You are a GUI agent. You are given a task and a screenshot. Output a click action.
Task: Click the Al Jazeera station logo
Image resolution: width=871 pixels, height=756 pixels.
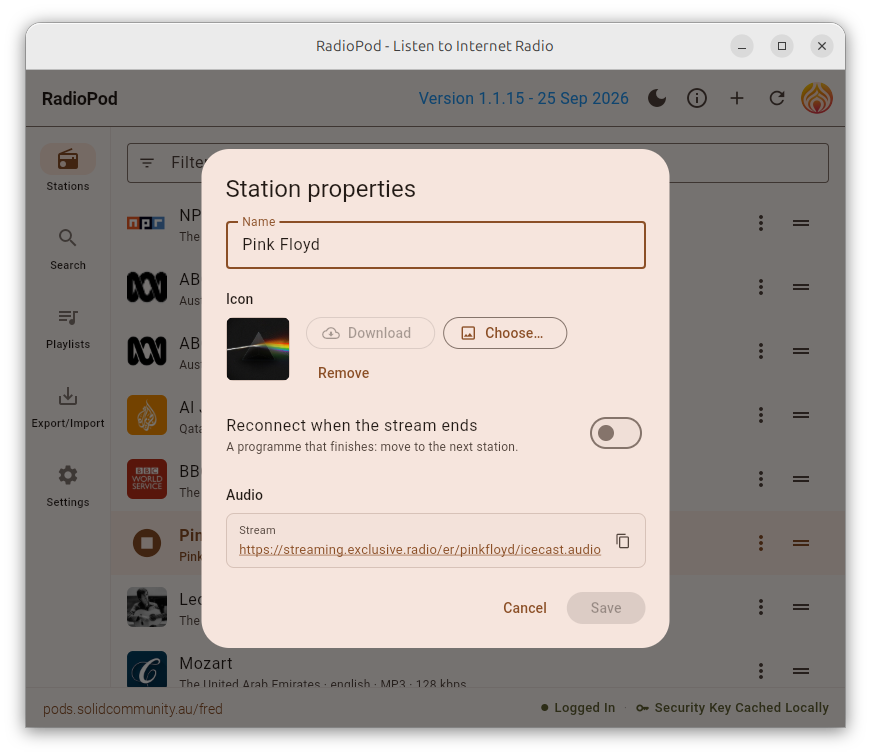click(x=147, y=415)
